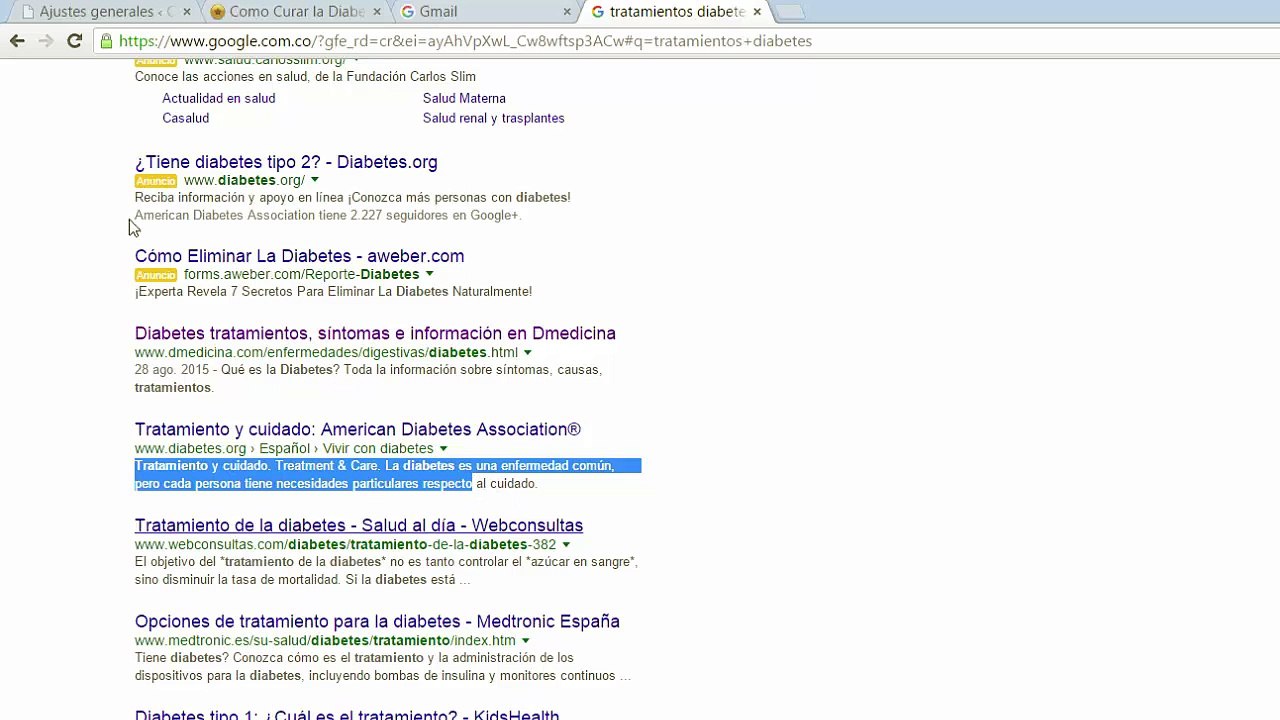Click the 'American Diabetes Association tiene 2.227 seguidores' text
The width and height of the screenshot is (1280, 720).
click(x=328, y=215)
